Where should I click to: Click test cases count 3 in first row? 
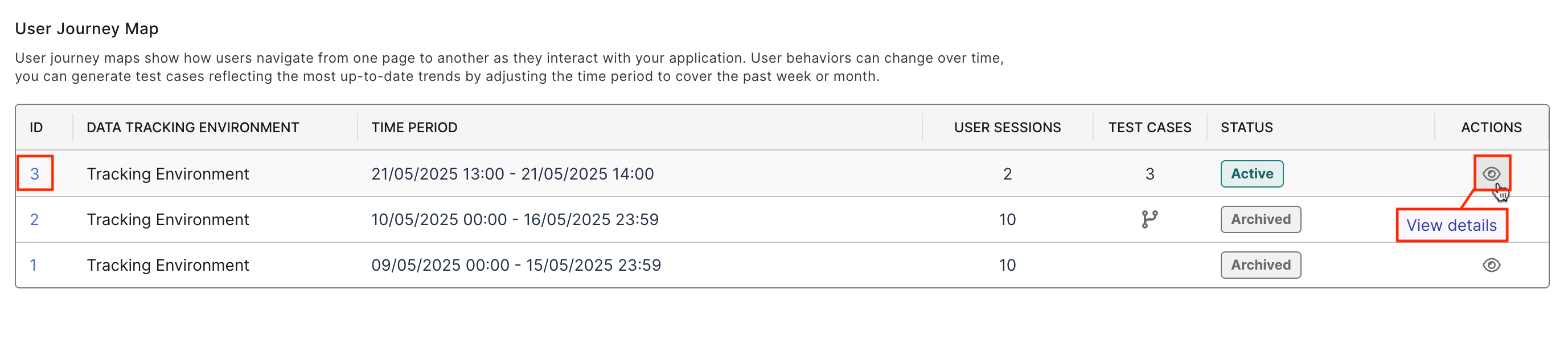(1149, 174)
